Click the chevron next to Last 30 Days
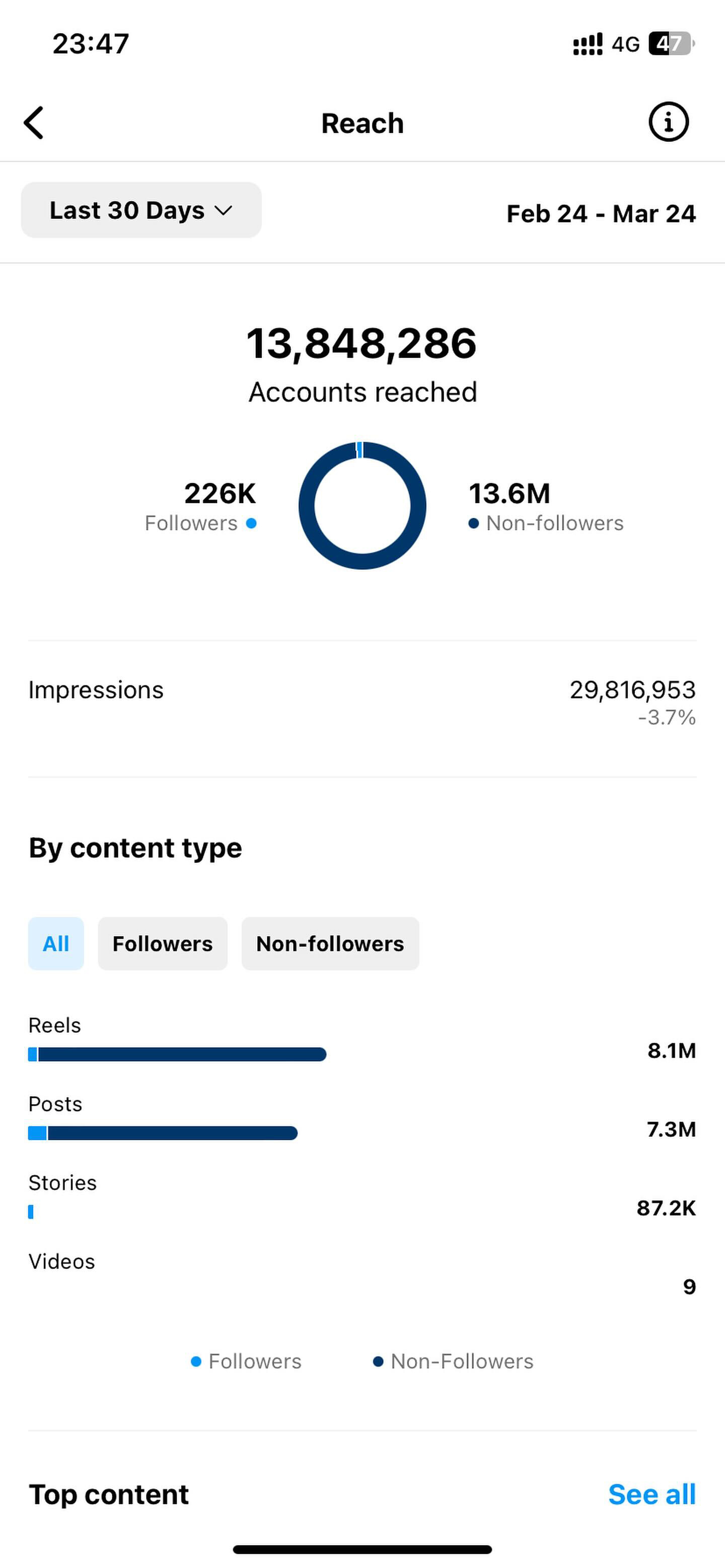This screenshot has height=1568, width=725. [x=224, y=211]
